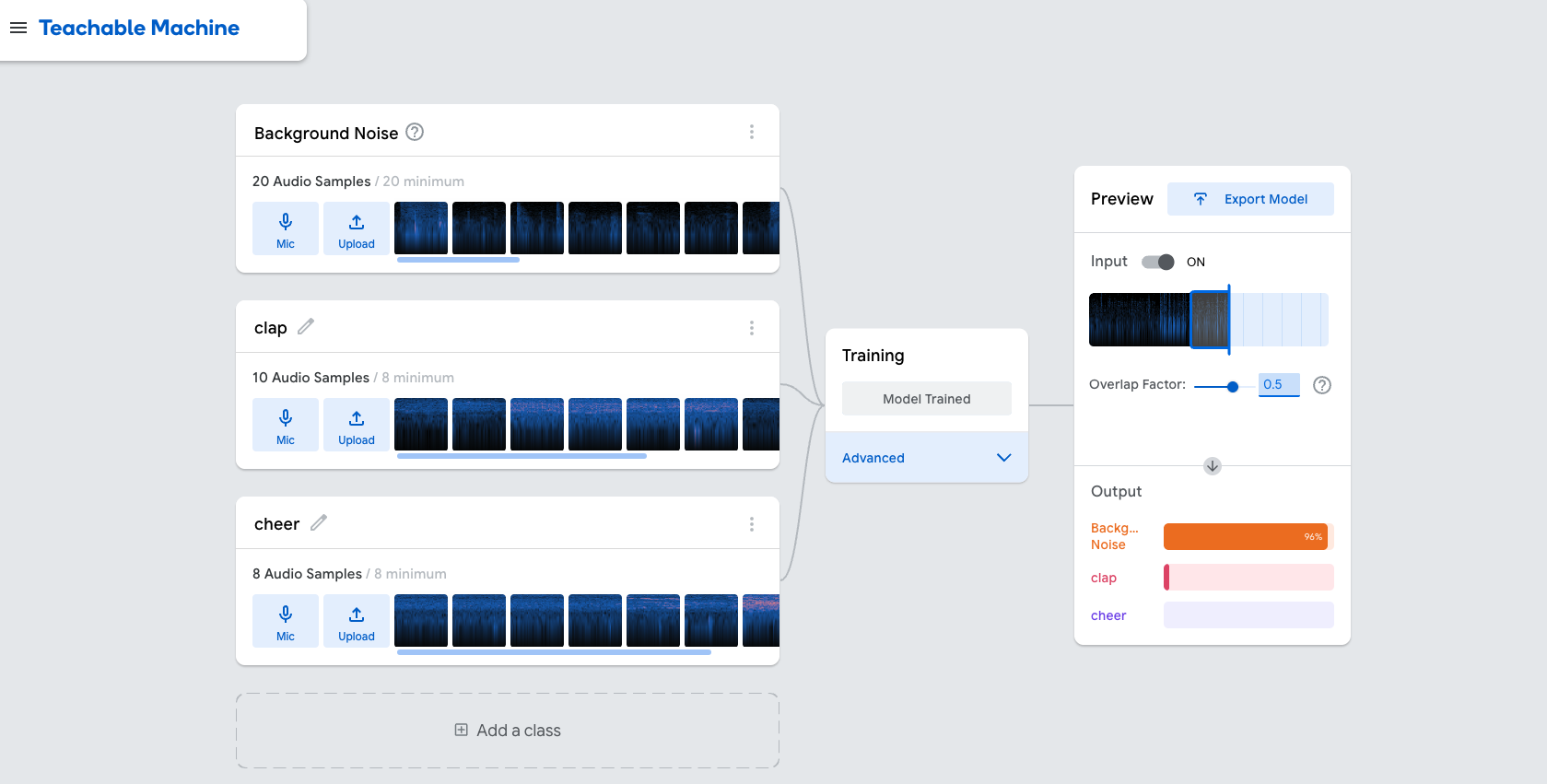Image resolution: width=1547 pixels, height=784 pixels.
Task: Click the cheer output confidence bar
Action: (1248, 615)
